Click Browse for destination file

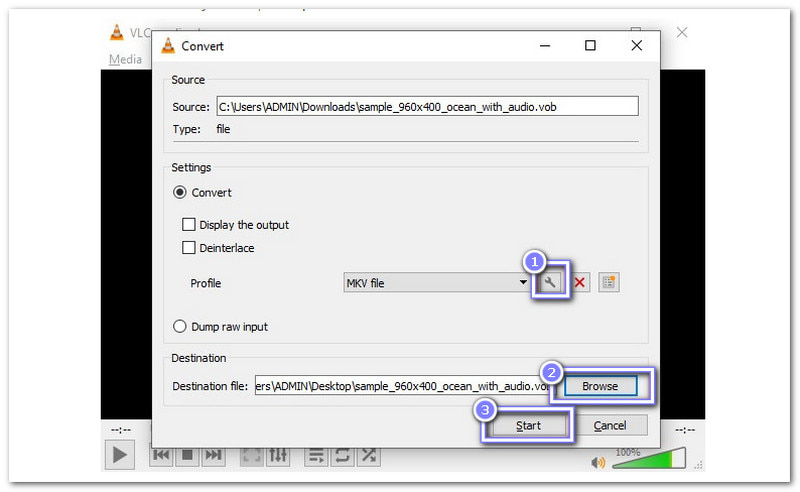[600, 386]
